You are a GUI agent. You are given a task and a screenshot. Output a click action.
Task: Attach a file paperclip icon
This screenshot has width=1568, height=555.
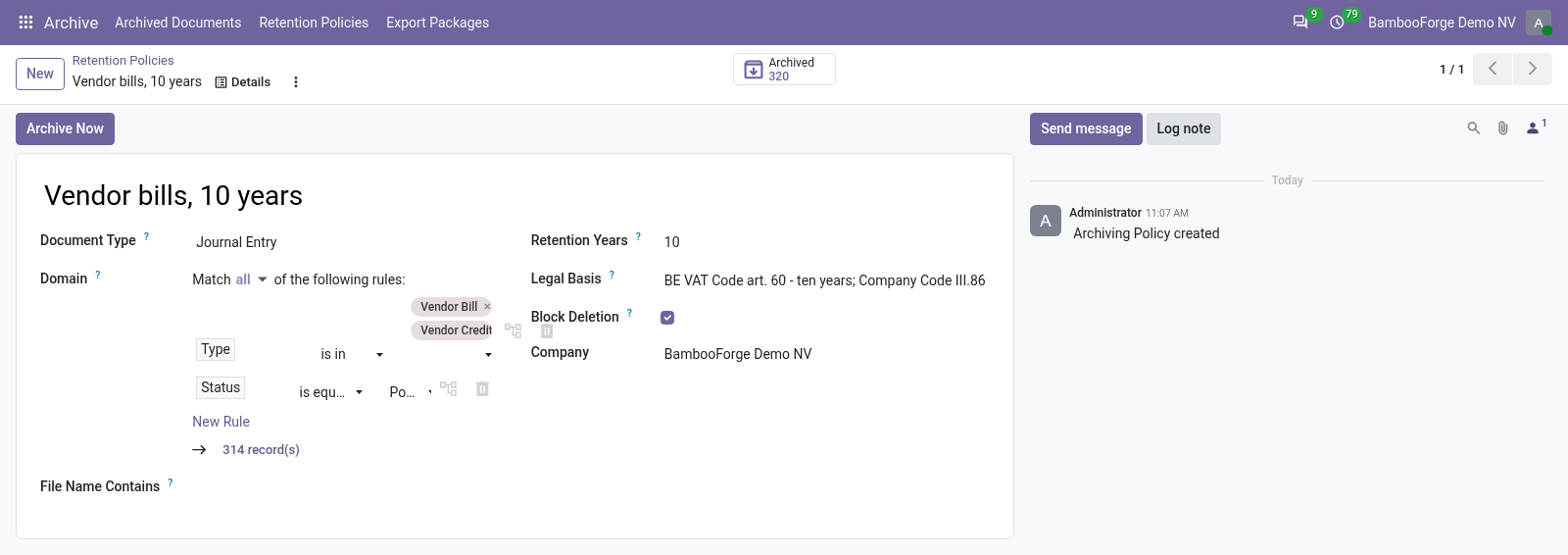point(1502,128)
